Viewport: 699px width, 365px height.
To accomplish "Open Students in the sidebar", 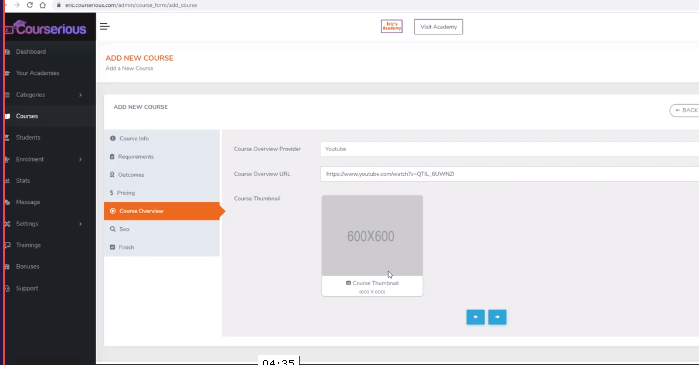I will 28,138.
